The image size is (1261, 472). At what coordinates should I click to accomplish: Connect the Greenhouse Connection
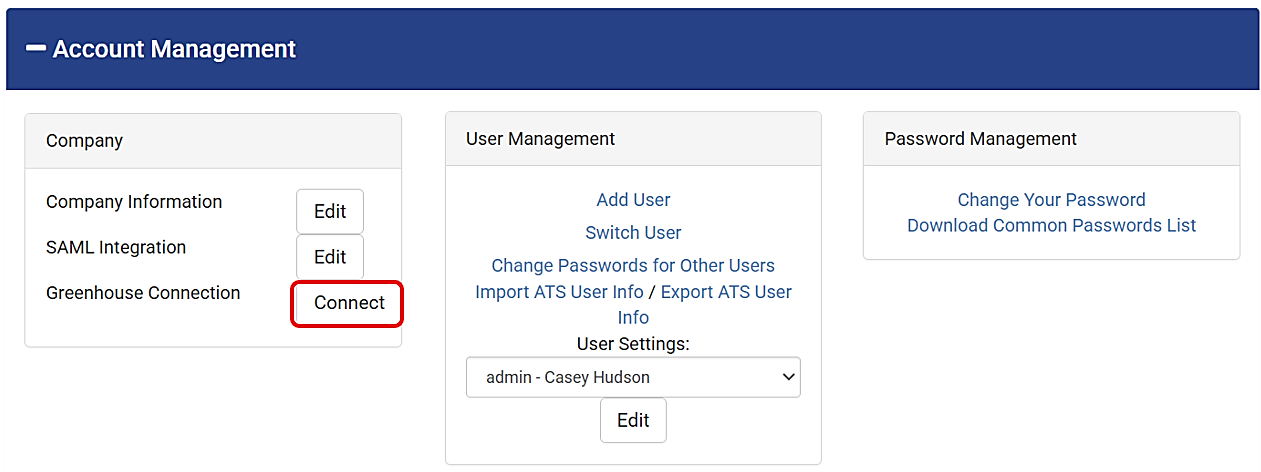[349, 303]
